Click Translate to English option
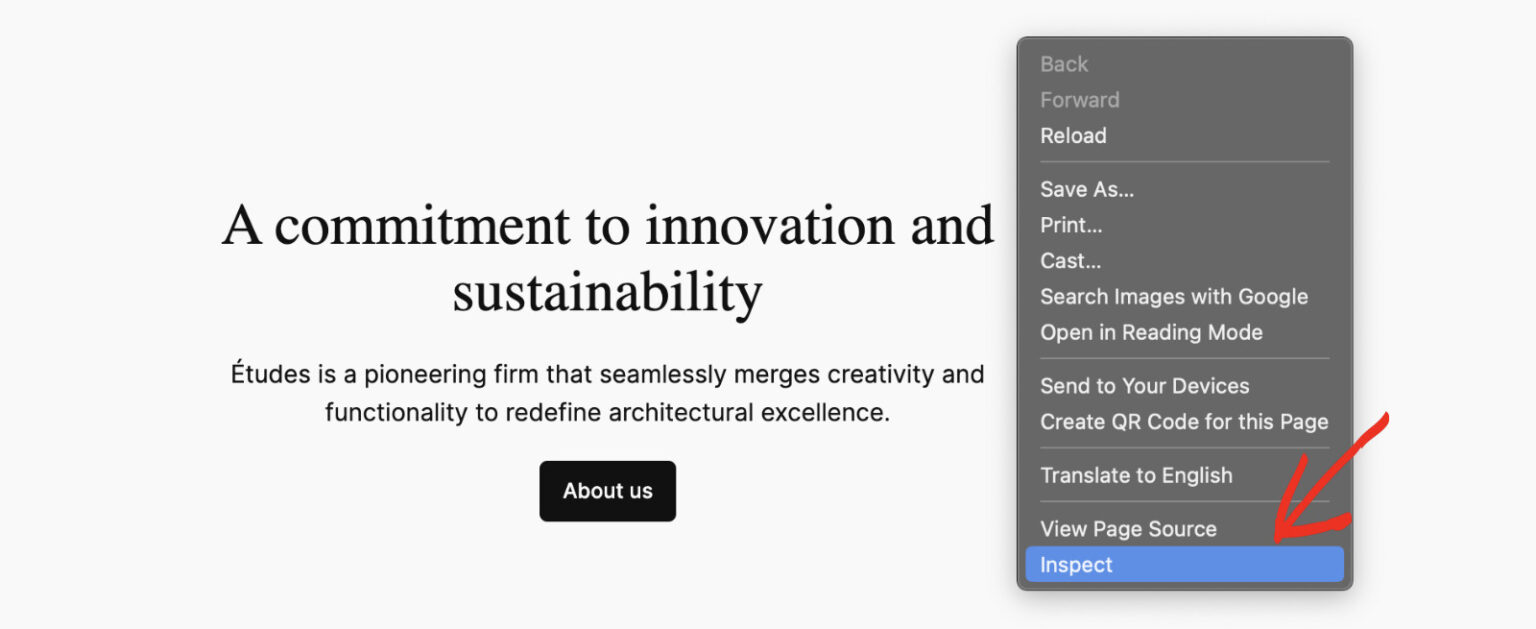The height and width of the screenshot is (629, 1536). point(1136,476)
